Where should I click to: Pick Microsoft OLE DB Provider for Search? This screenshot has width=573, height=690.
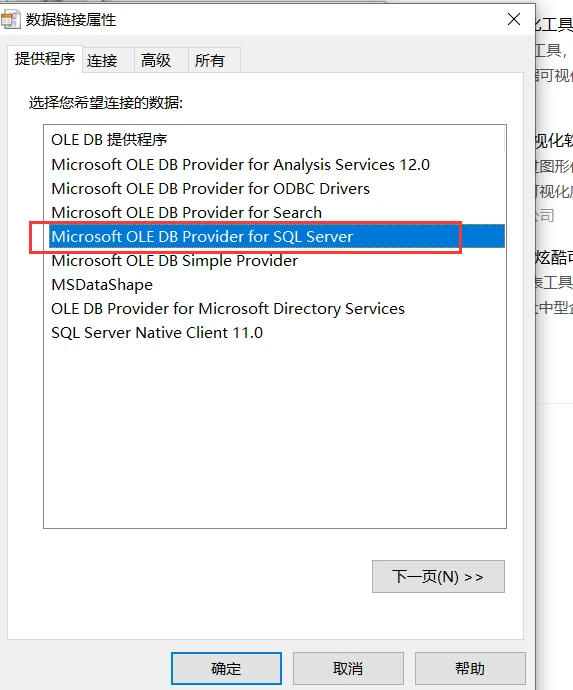[x=187, y=213]
